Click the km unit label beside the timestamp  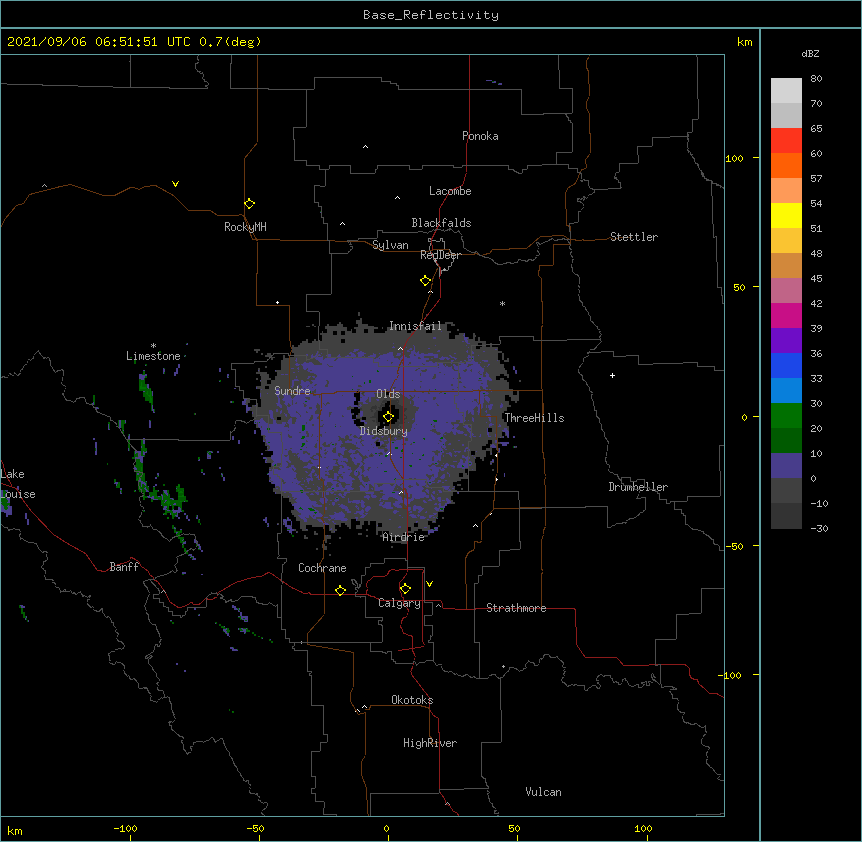[x=744, y=42]
